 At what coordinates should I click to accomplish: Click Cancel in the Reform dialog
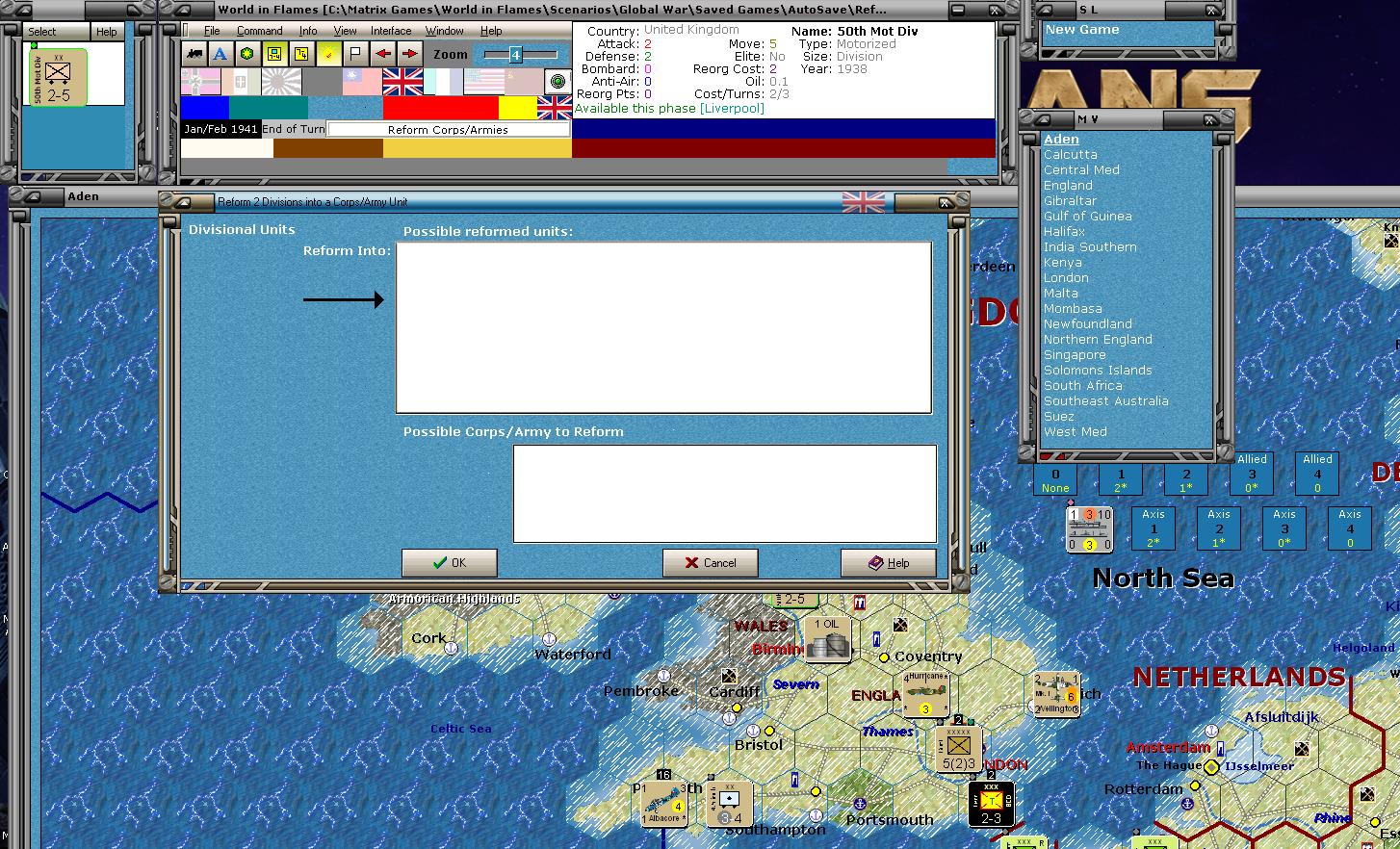(x=711, y=563)
